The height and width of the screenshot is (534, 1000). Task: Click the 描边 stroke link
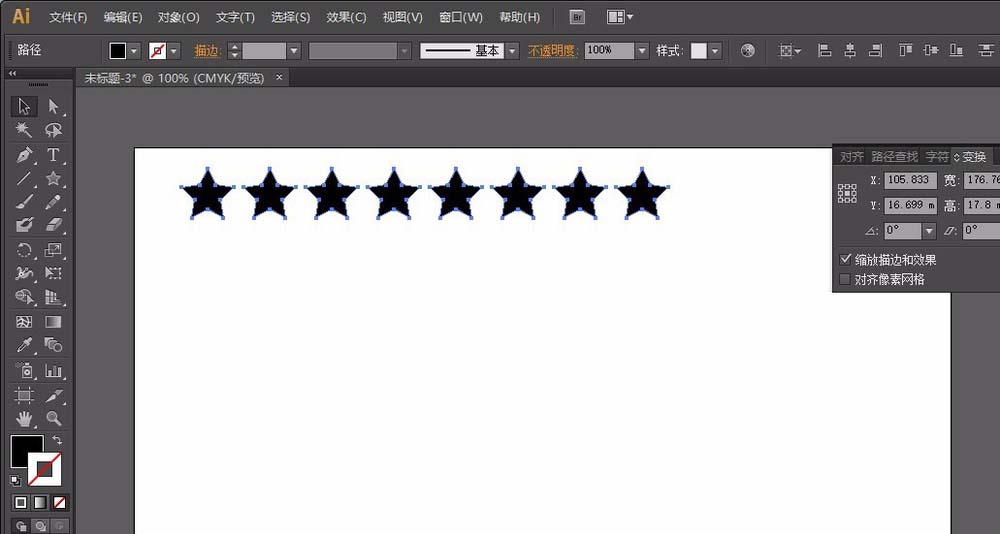pos(207,51)
